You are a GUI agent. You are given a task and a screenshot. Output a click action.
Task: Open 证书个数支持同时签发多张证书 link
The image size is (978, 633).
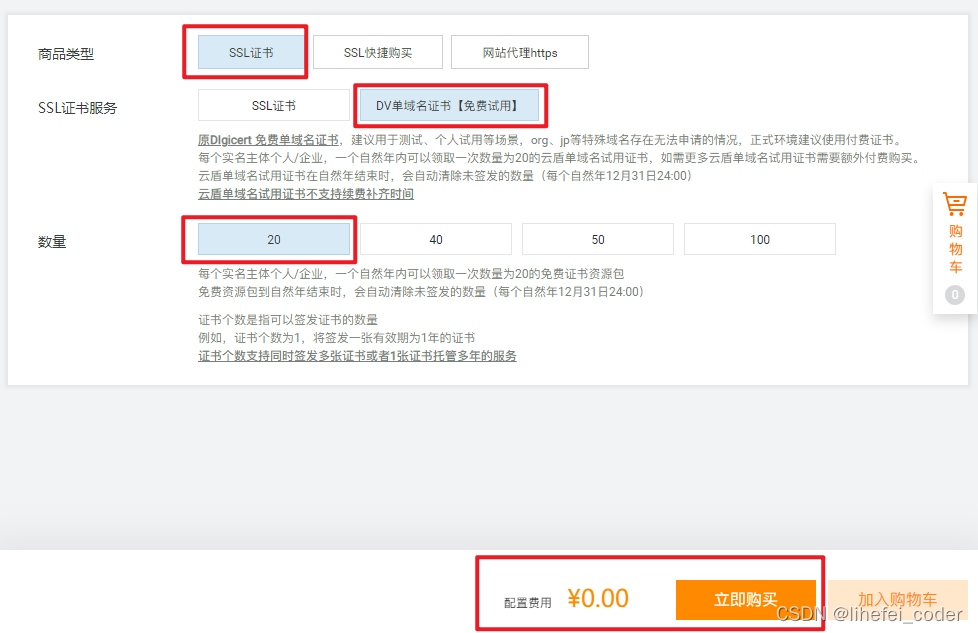point(357,355)
